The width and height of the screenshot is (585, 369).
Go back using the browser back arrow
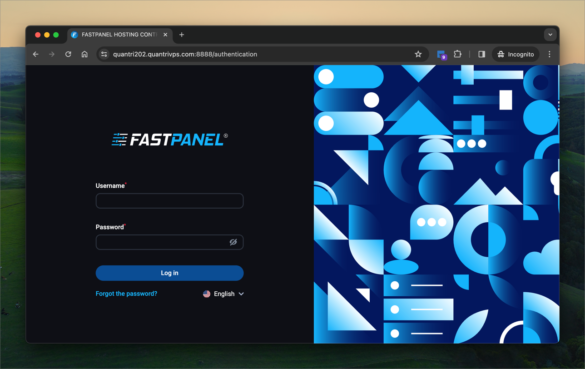click(36, 54)
